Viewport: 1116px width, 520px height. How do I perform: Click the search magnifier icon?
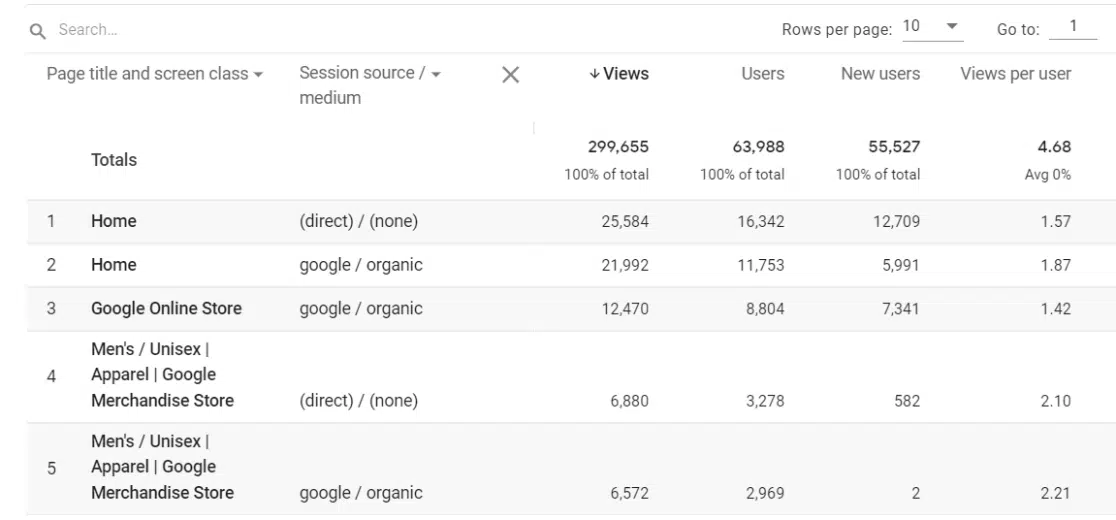[38, 30]
